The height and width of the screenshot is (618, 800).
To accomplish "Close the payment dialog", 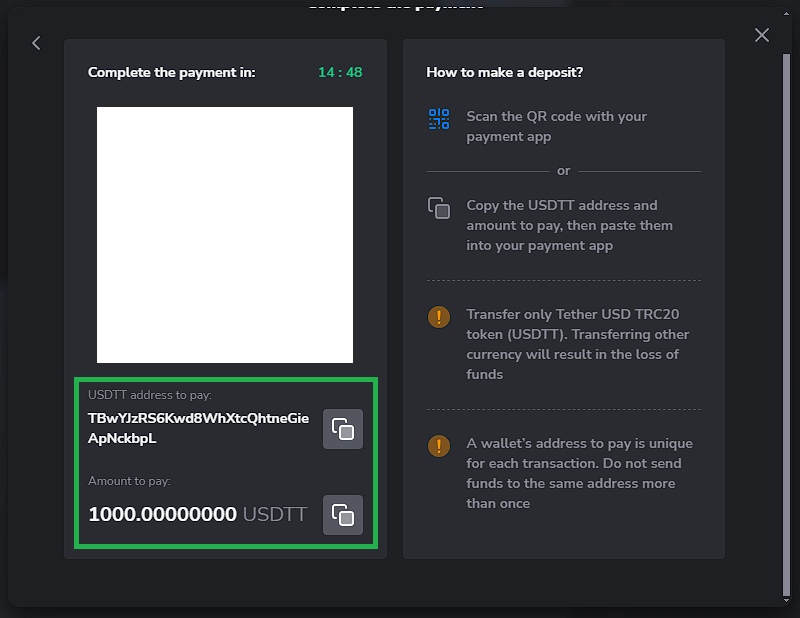I will pyautogui.click(x=762, y=35).
